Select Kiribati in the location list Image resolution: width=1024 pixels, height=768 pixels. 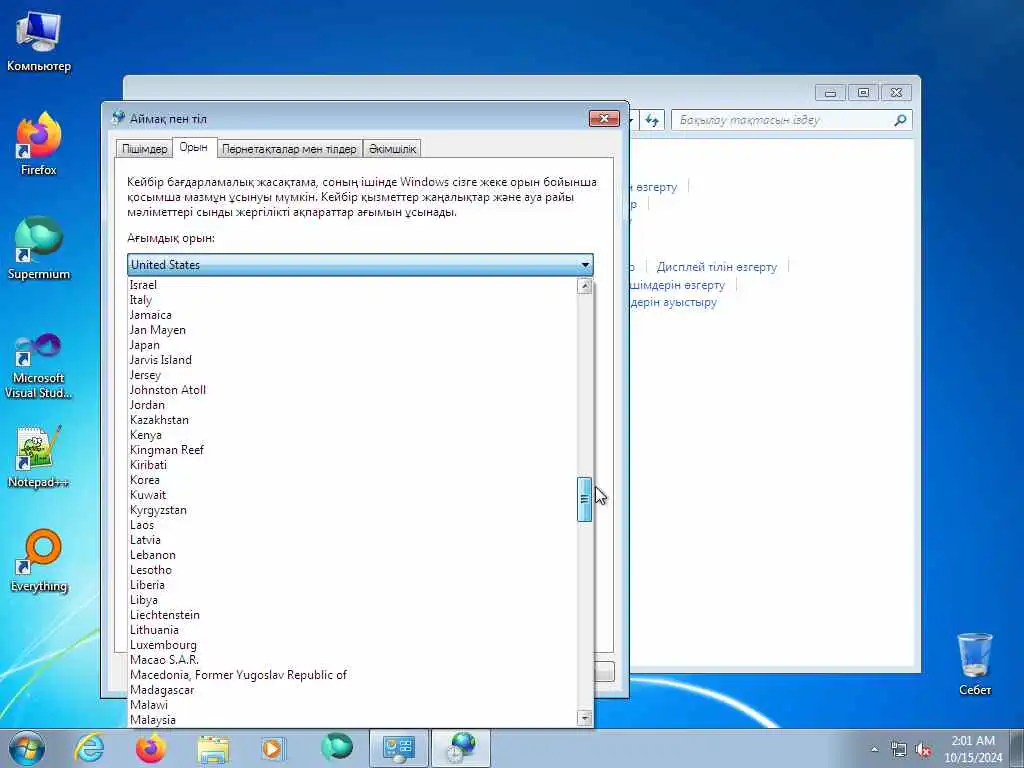[x=353, y=465]
